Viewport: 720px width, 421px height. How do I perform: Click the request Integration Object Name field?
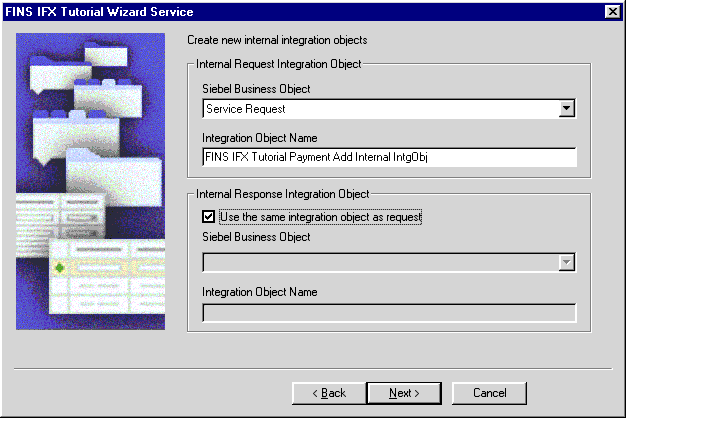coord(389,157)
